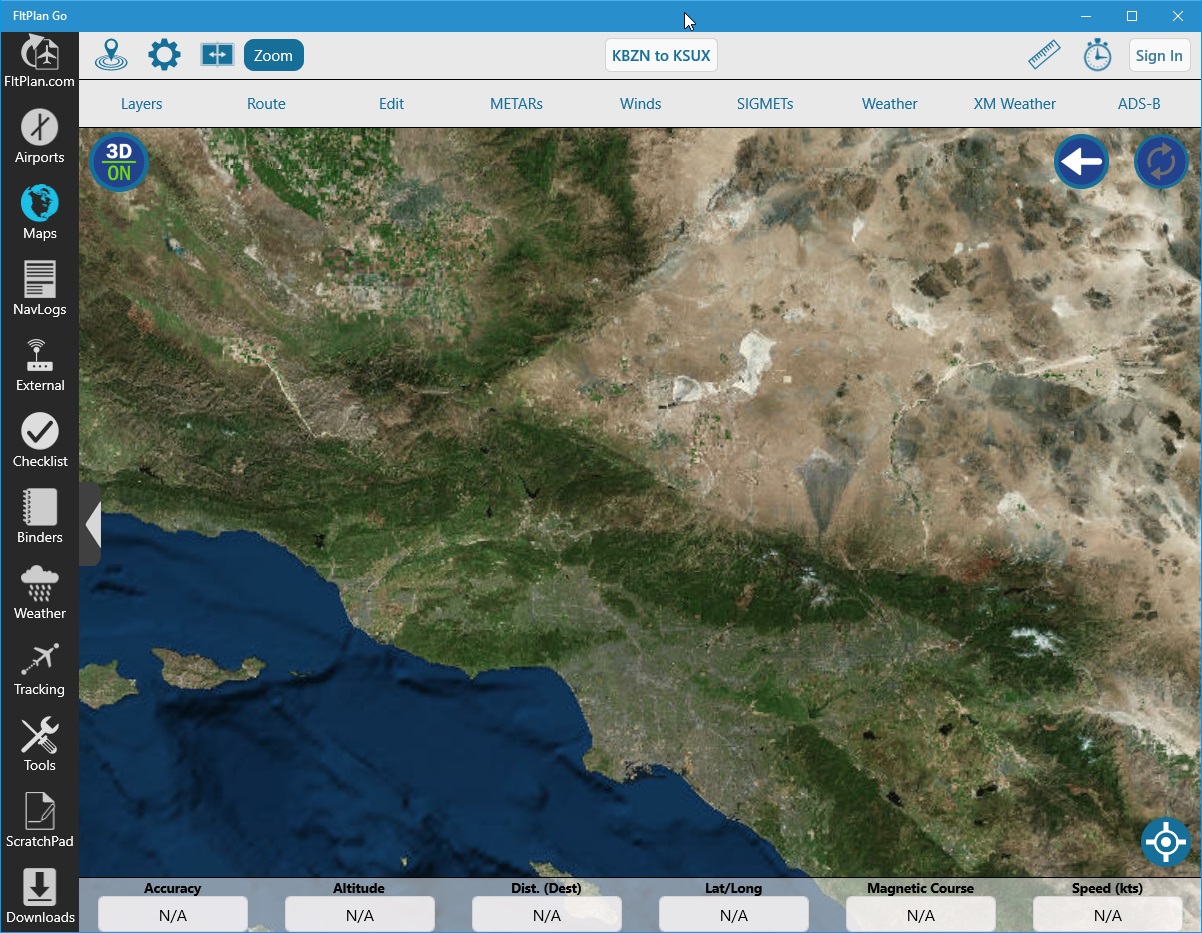Click the Sign In button
Image resolution: width=1202 pixels, height=933 pixels.
coord(1159,55)
